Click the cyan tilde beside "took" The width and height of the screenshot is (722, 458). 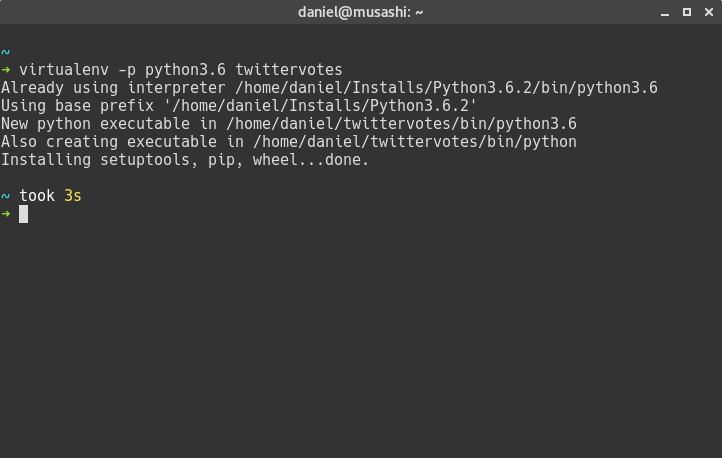tap(5, 196)
